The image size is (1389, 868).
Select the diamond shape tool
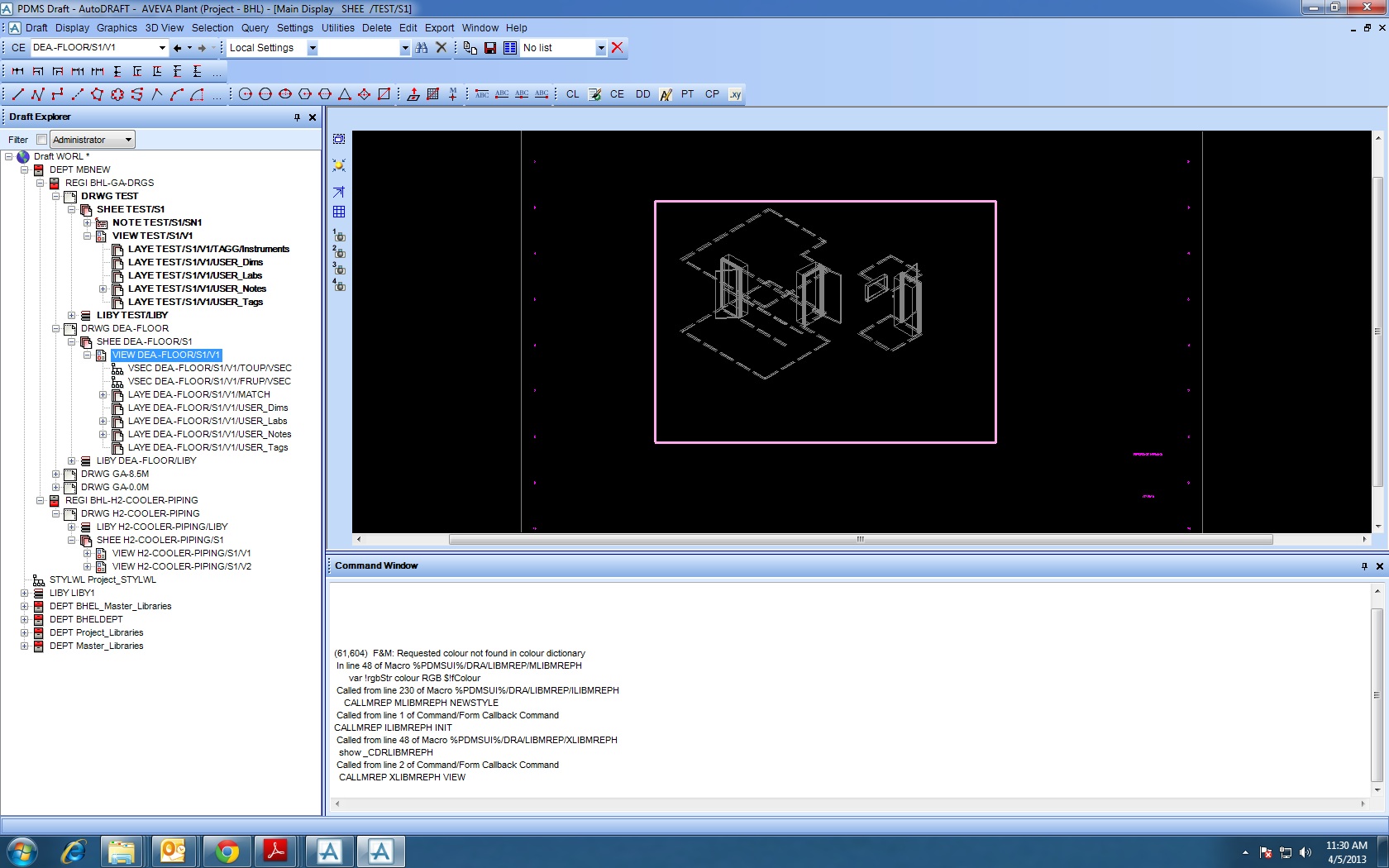tap(365, 94)
